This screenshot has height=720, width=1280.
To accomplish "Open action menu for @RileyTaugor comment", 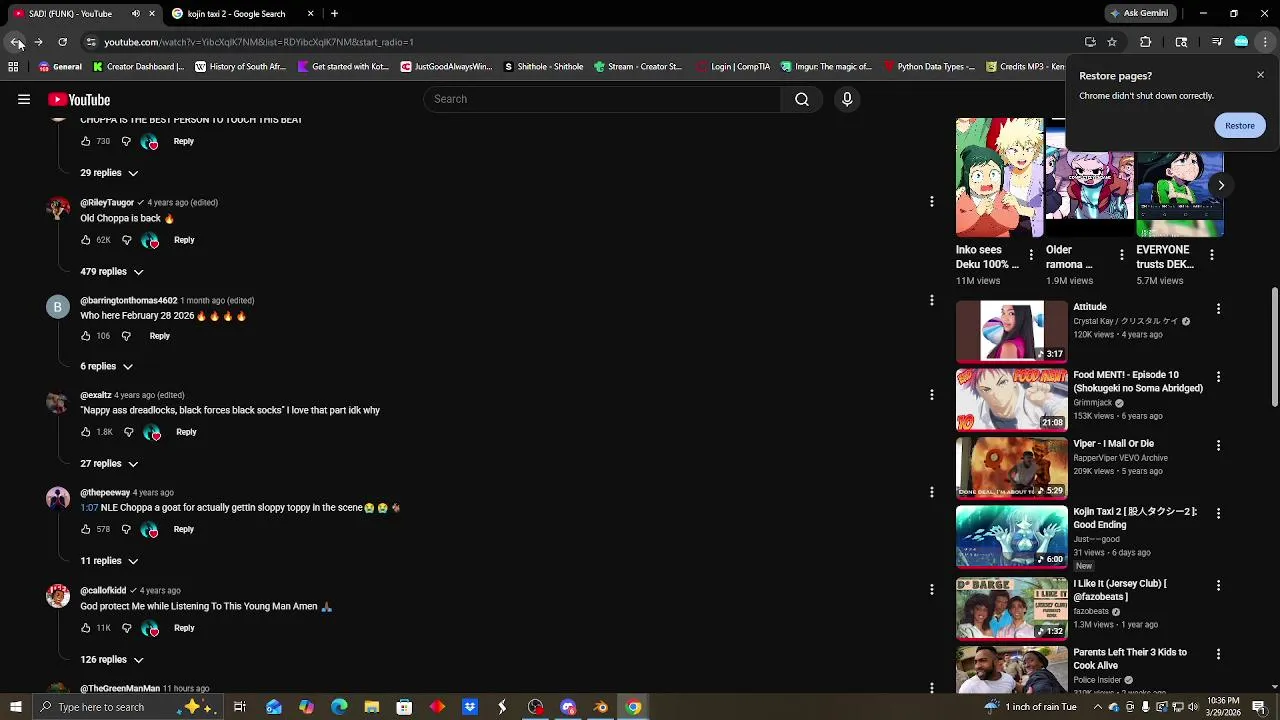I will click(931, 202).
